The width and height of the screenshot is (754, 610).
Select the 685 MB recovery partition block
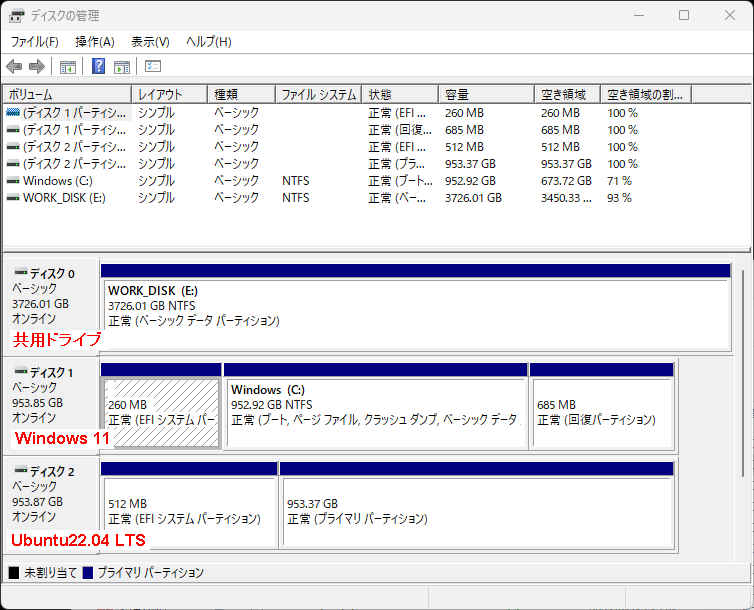click(x=602, y=410)
